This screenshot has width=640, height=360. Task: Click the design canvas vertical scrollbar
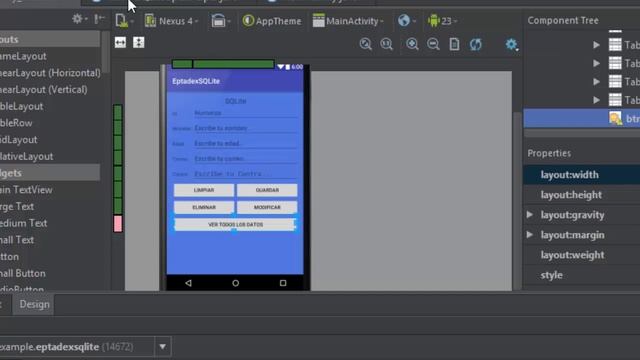(x=517, y=200)
